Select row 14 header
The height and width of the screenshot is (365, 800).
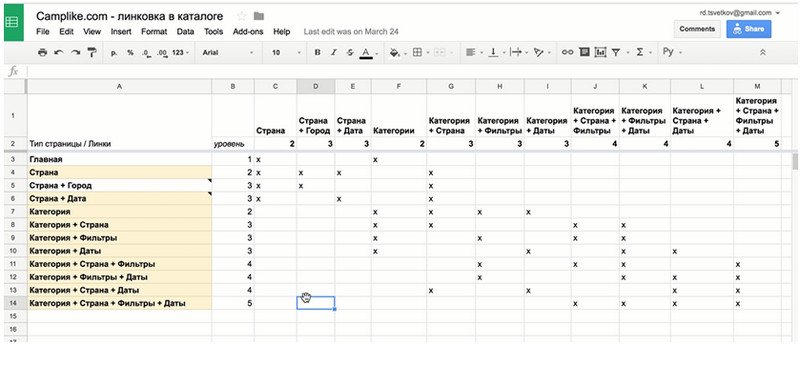pyautogui.click(x=15, y=303)
